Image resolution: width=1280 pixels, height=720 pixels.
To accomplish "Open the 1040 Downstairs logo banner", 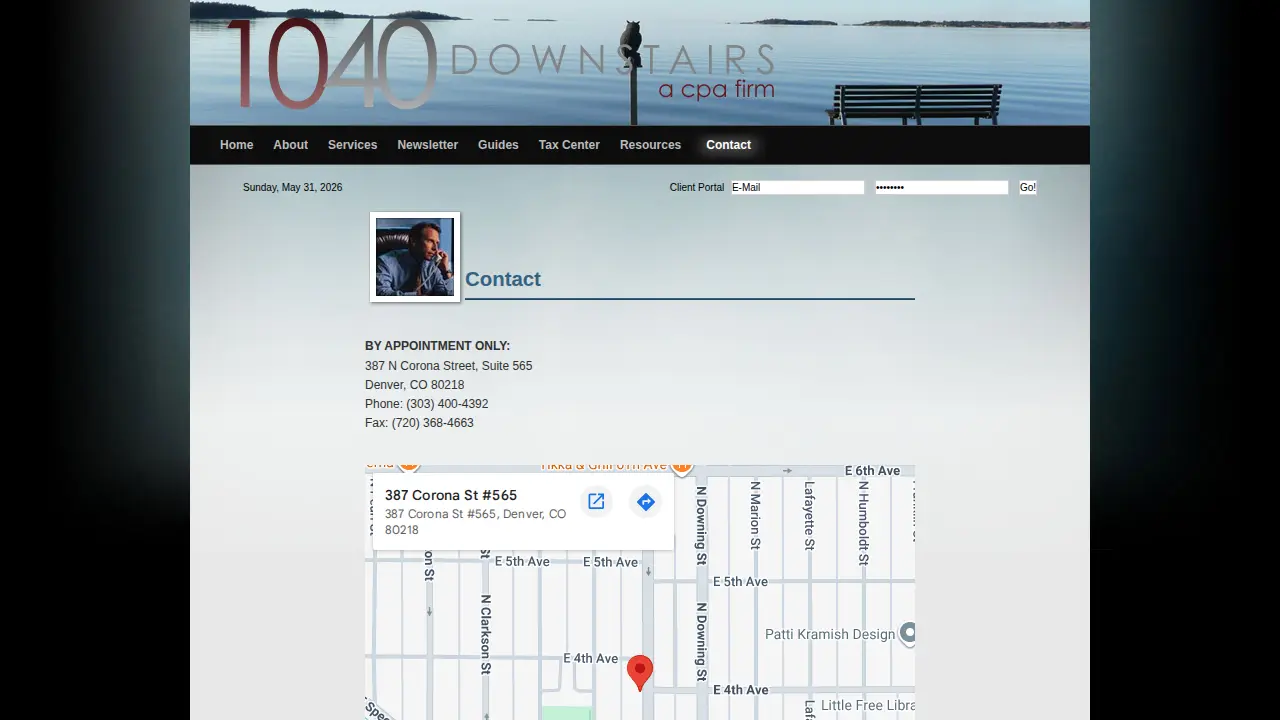I will click(640, 62).
